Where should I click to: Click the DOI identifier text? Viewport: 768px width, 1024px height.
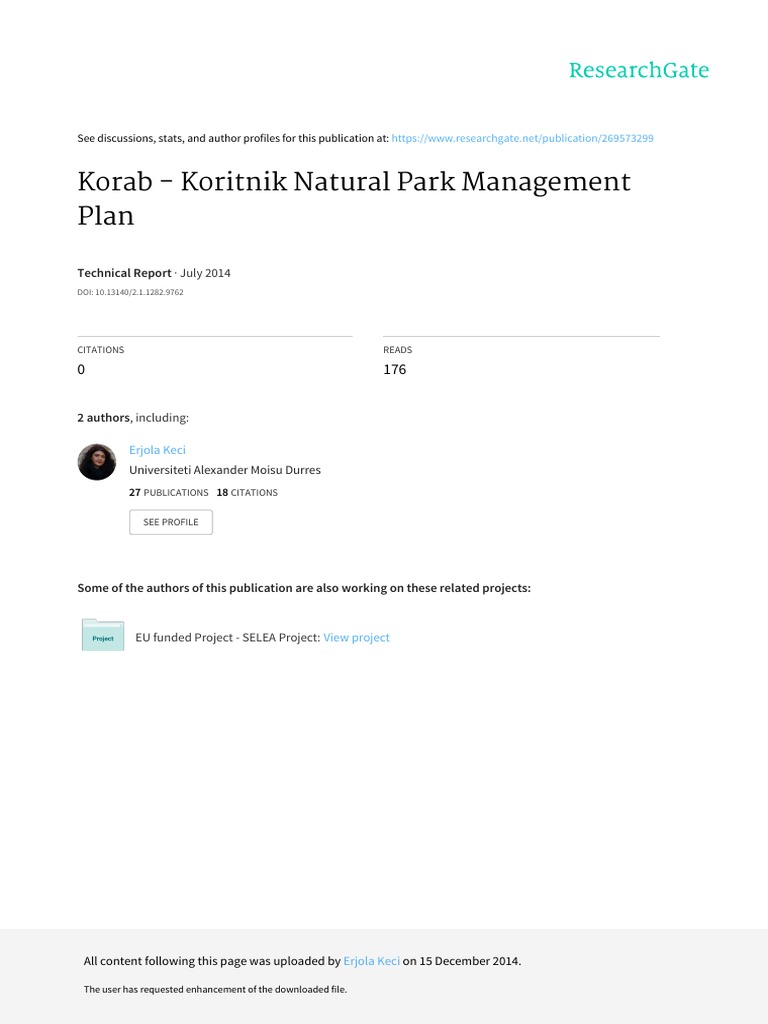[x=130, y=292]
